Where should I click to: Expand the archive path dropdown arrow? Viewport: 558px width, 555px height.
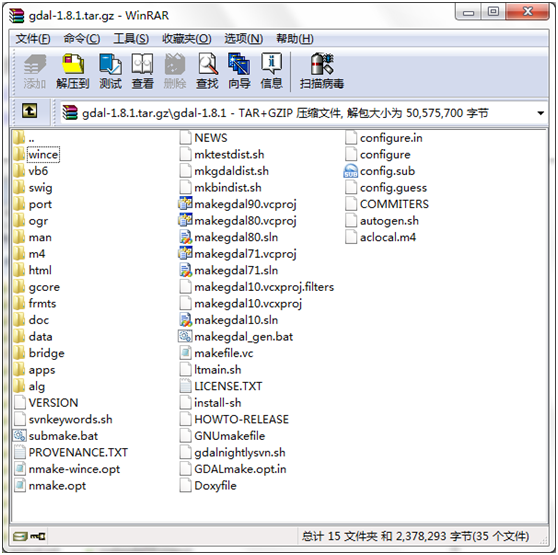point(541,113)
